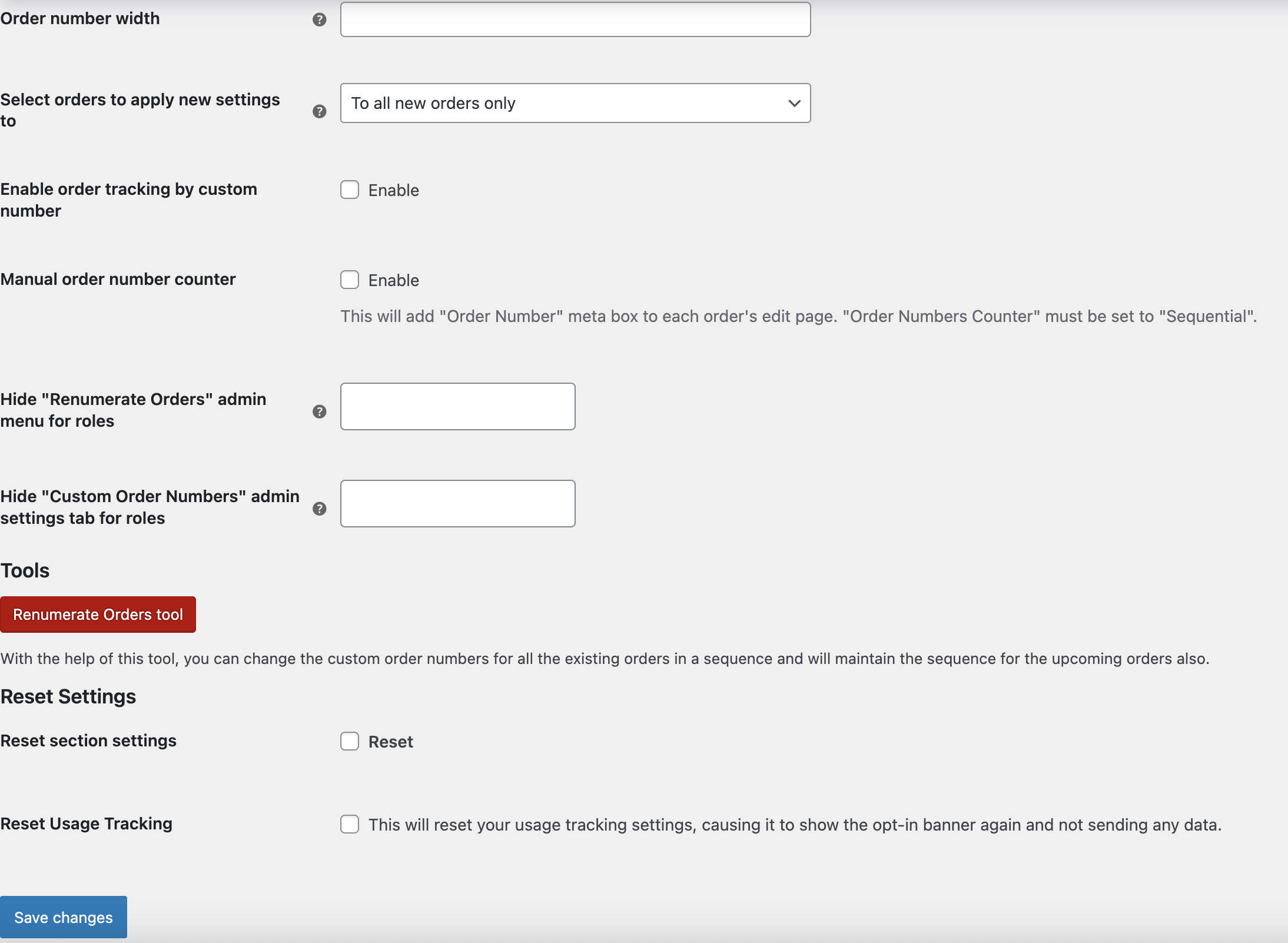
Task: Click inside the Order number width field
Action: (x=574, y=19)
